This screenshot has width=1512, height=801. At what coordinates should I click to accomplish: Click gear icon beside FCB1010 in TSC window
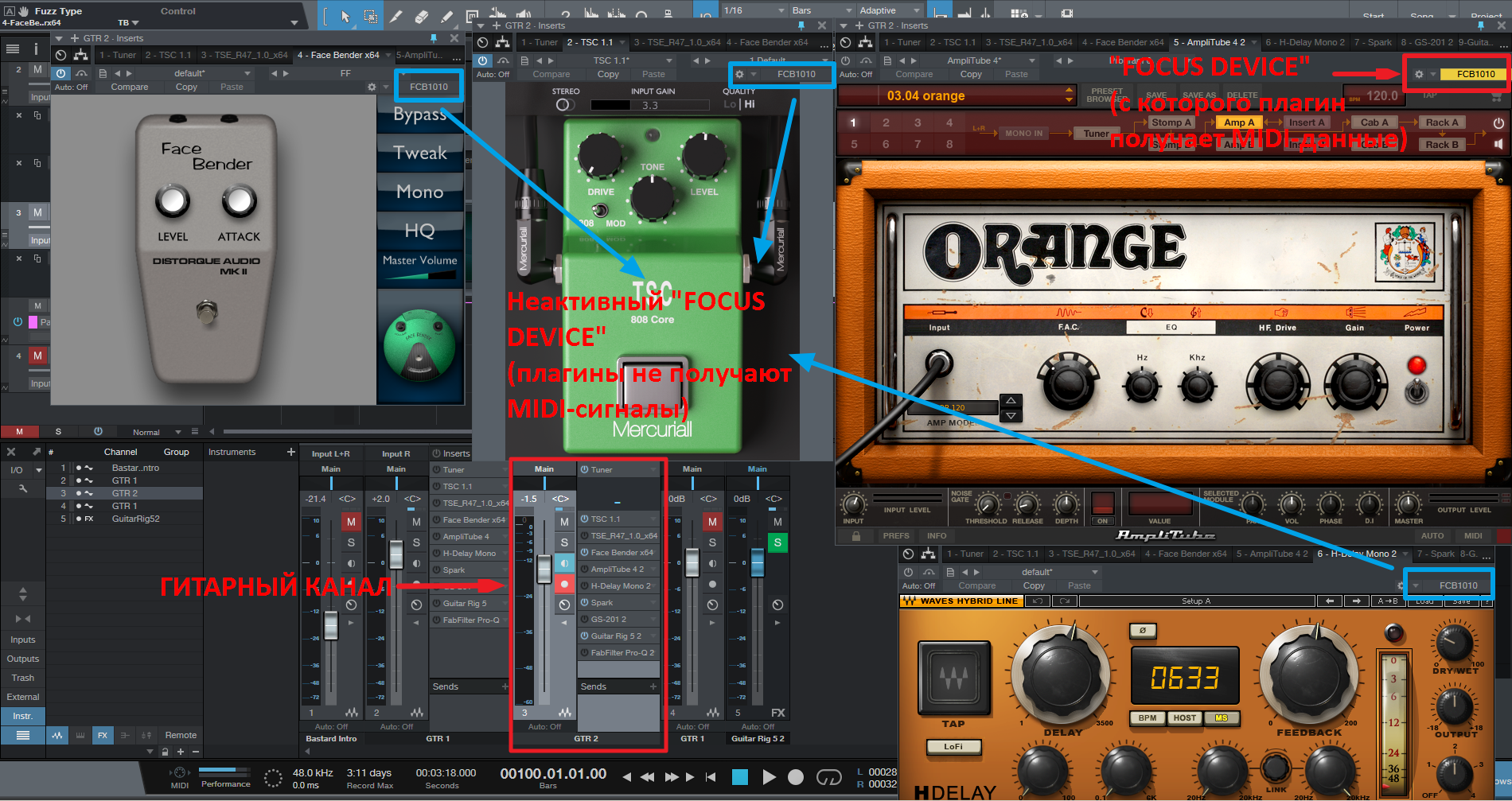(x=739, y=74)
